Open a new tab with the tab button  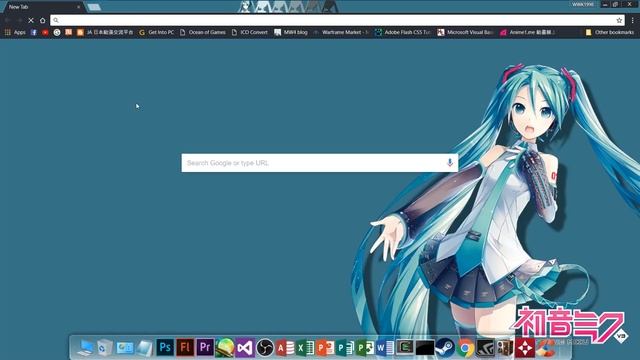click(94, 7)
